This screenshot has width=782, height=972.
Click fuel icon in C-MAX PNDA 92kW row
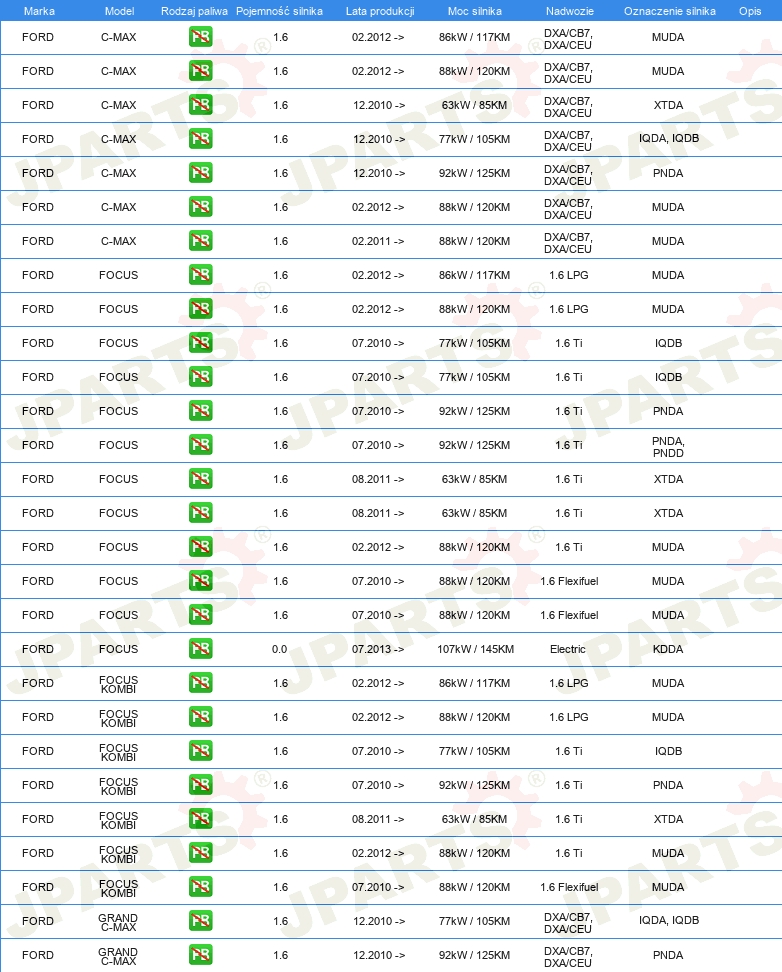tap(200, 173)
